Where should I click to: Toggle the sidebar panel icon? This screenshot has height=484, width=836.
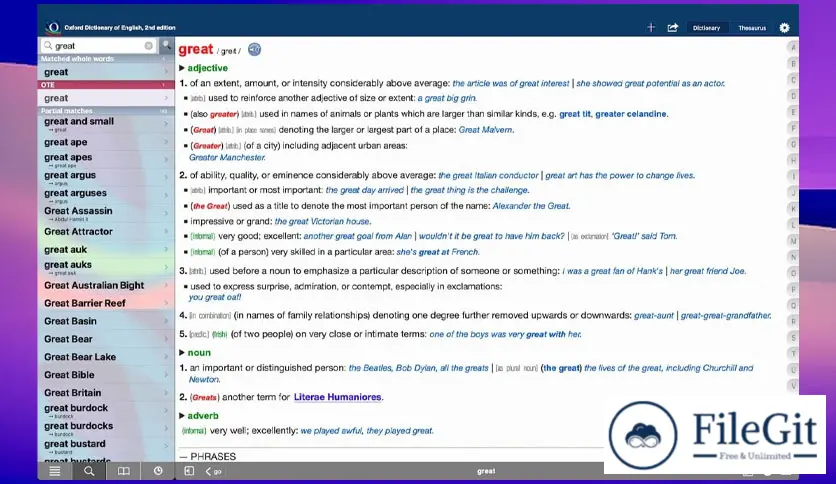click(x=189, y=471)
